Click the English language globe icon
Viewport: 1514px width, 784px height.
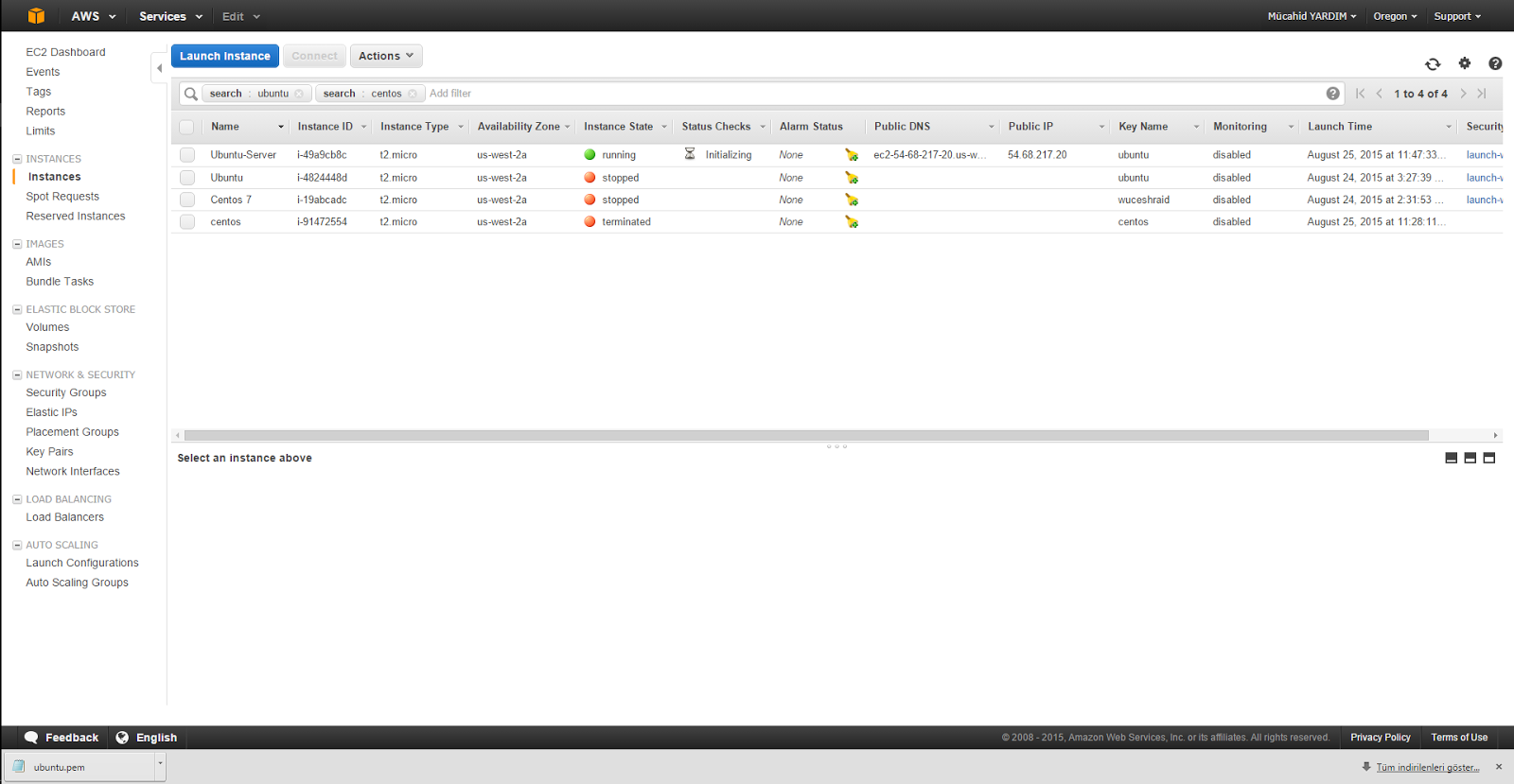(122, 738)
